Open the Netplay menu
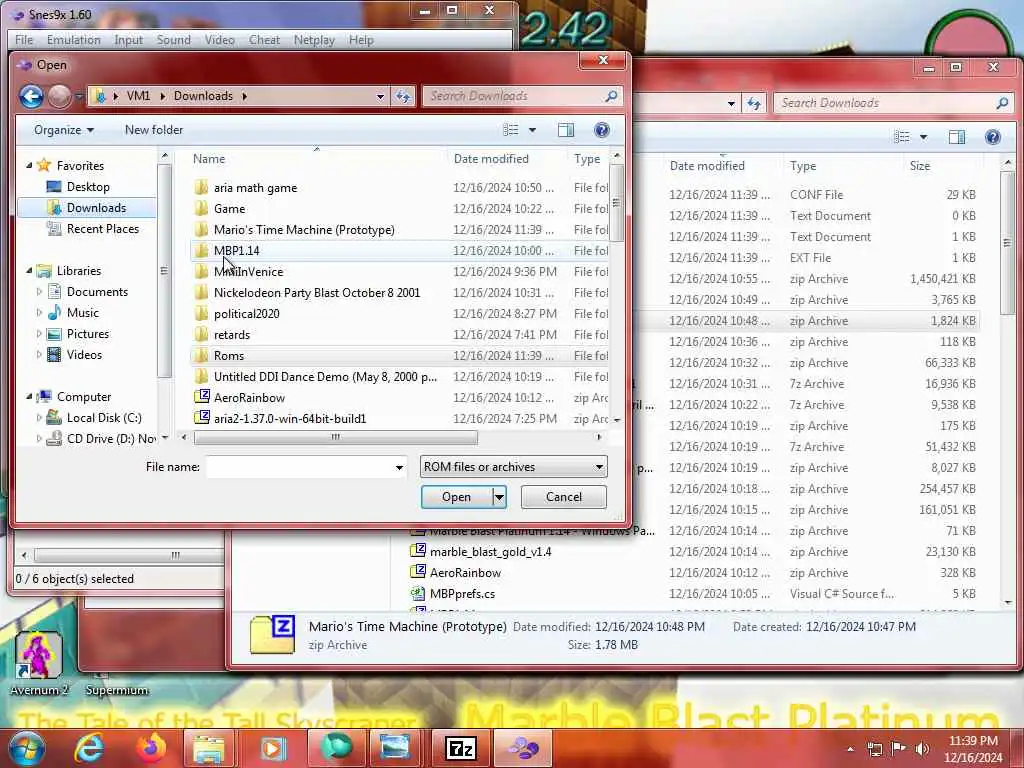This screenshot has height=768, width=1024. tap(314, 40)
